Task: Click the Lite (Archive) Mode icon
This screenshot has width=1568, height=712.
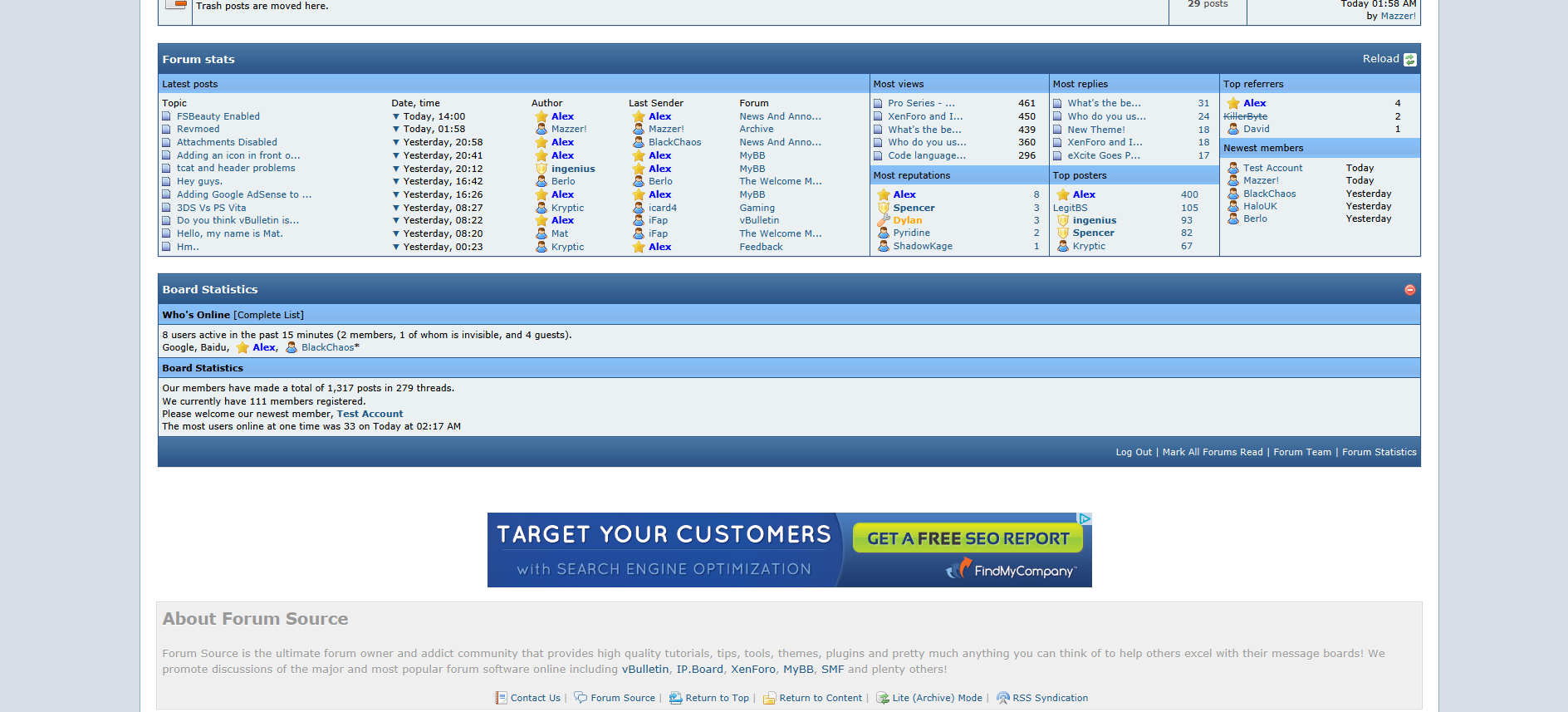Action: 883,698
